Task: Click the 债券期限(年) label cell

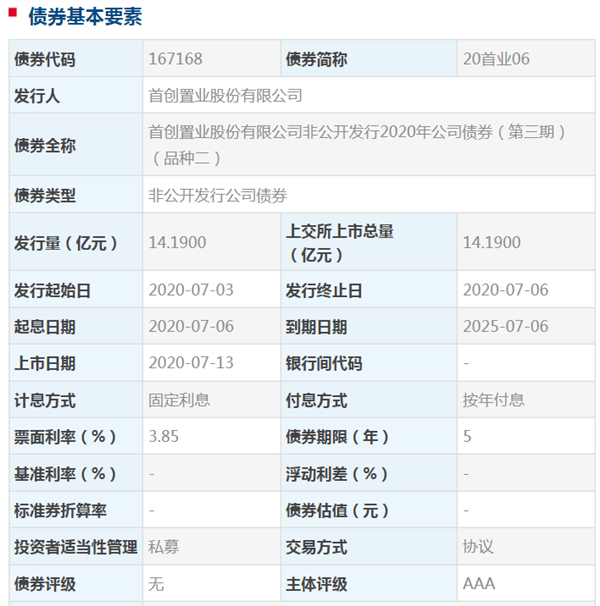Action: [x=338, y=437]
